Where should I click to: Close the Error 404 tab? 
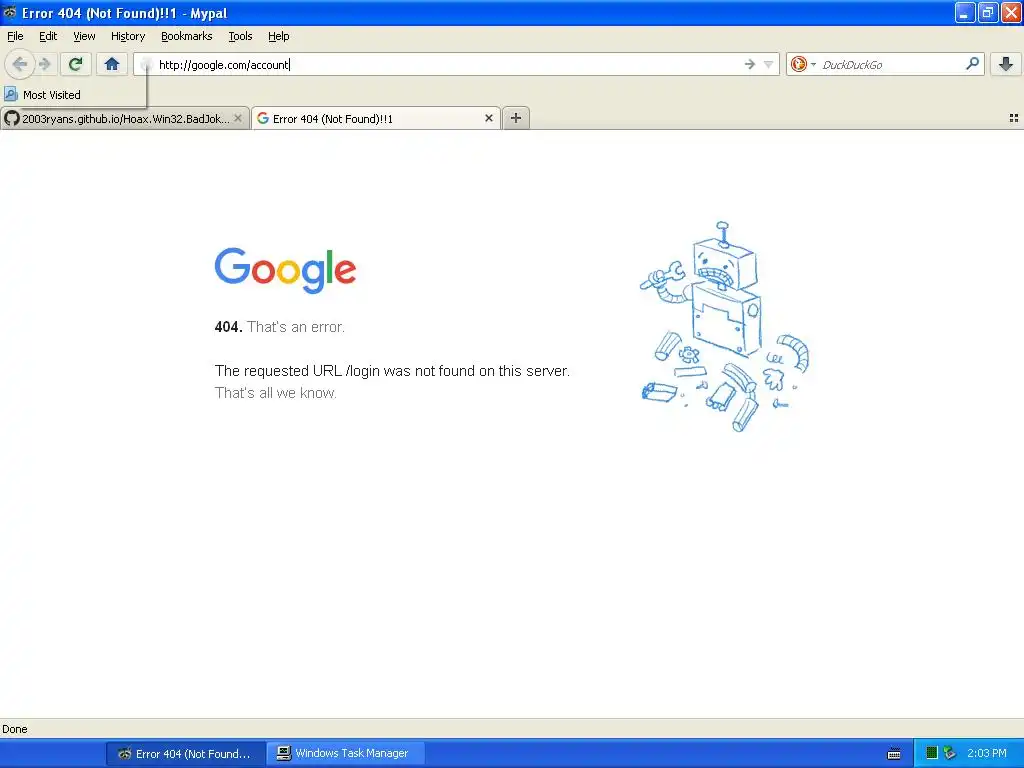(488, 118)
